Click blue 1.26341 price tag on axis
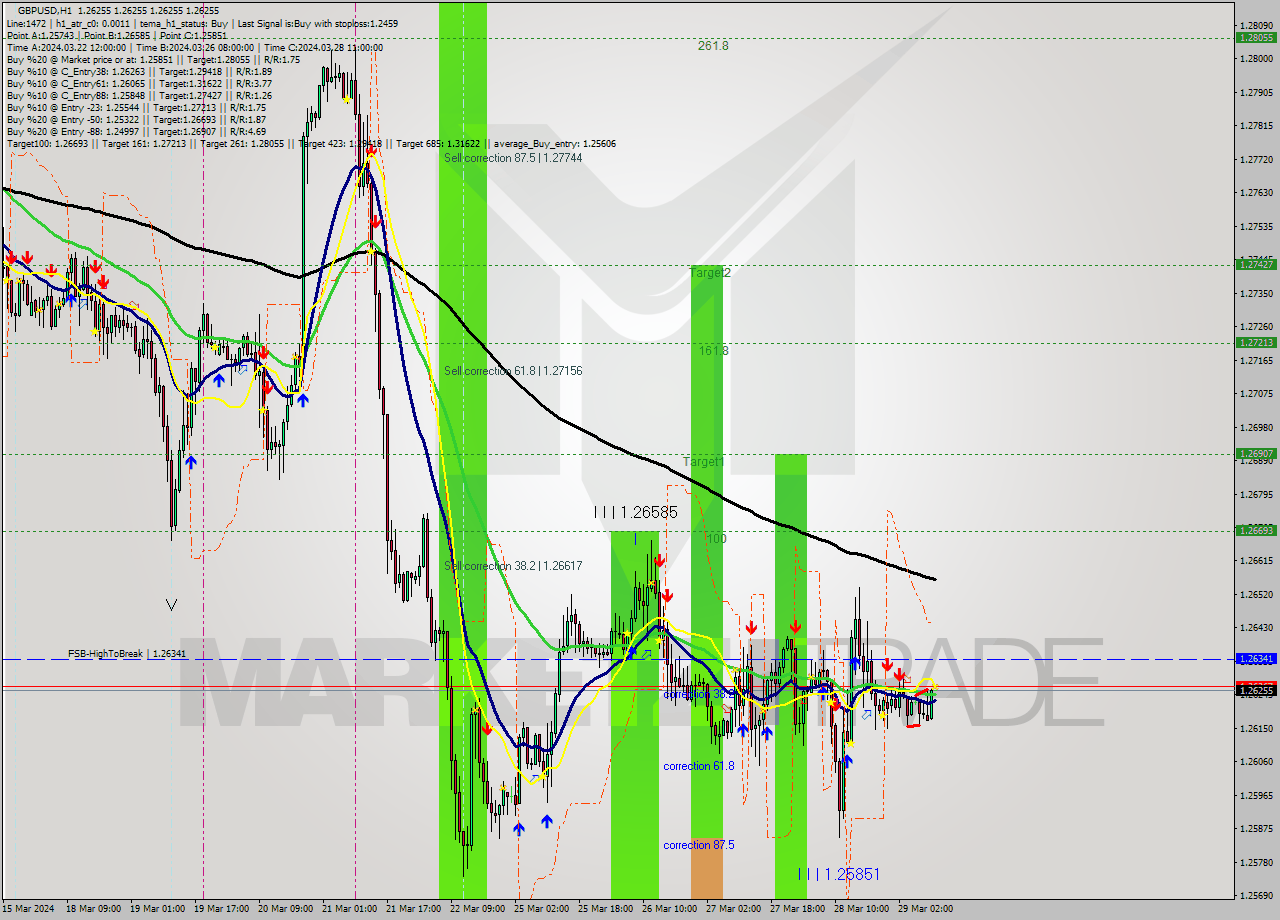Image resolution: width=1280 pixels, height=920 pixels. [x=1255, y=659]
